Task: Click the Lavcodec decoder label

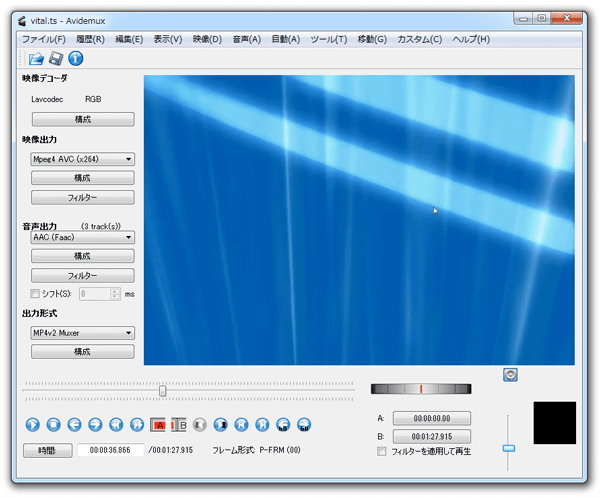Action: pyautogui.click(x=47, y=99)
